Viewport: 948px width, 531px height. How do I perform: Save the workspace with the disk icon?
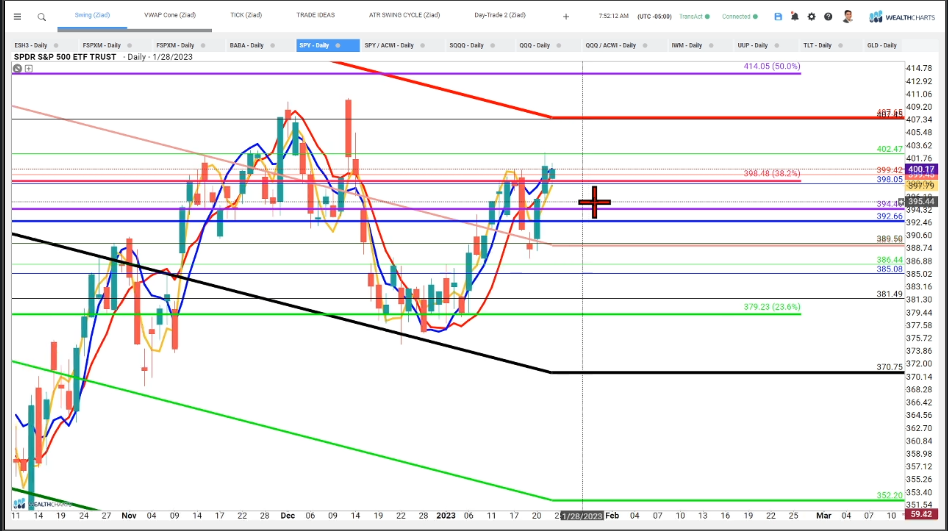pyautogui.click(x=778, y=17)
